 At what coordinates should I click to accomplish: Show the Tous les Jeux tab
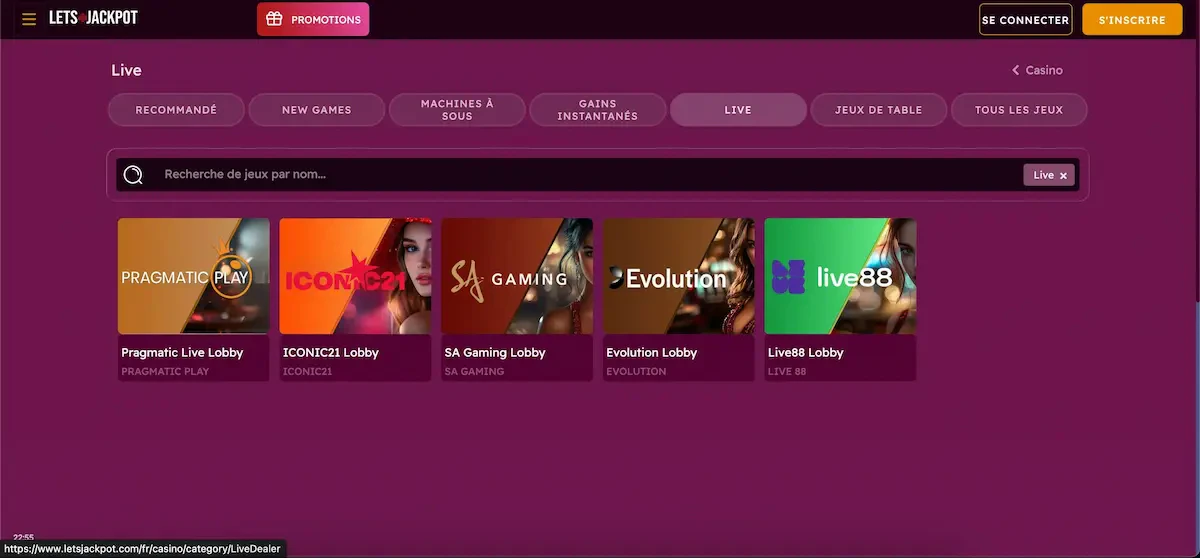1018,110
